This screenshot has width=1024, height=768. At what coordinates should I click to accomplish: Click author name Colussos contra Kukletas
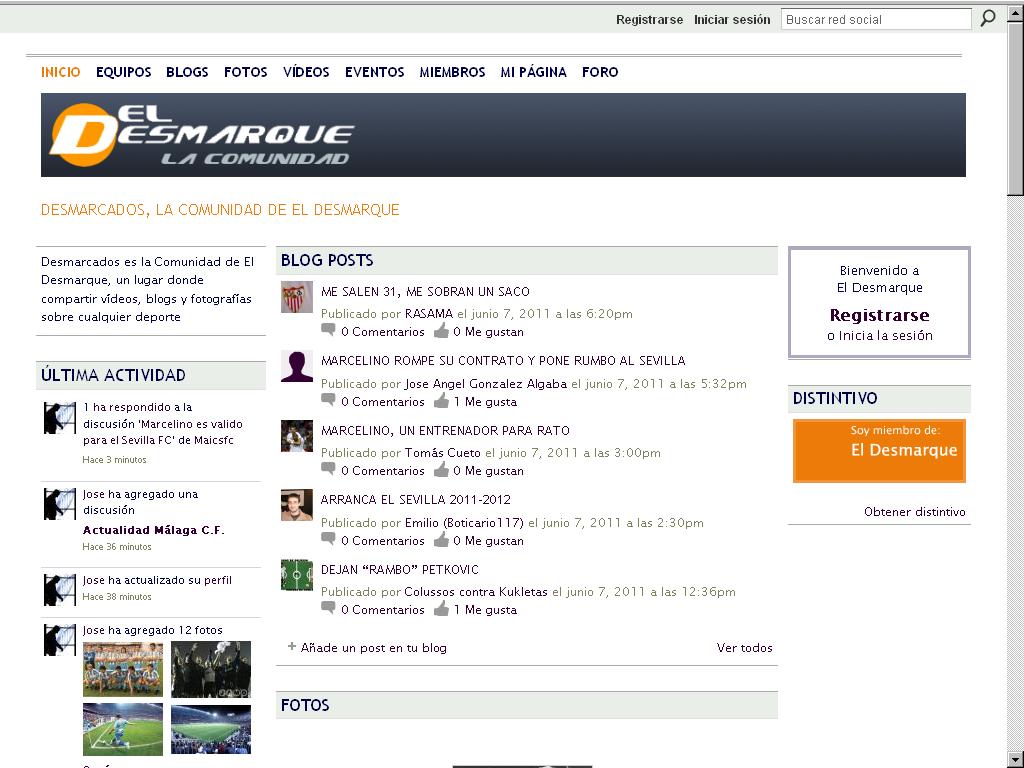(x=475, y=592)
